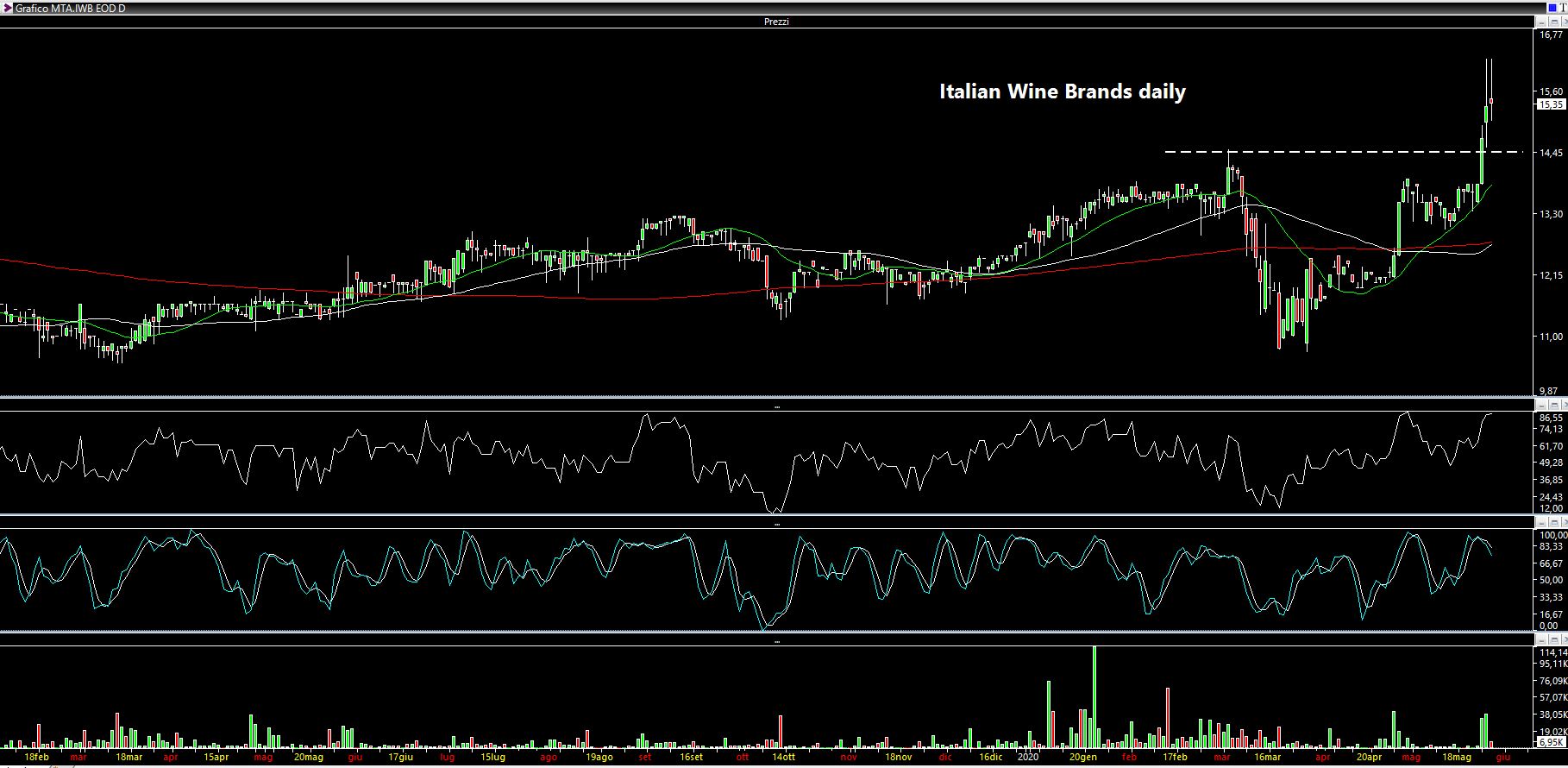Screen dimensions: 1568x768
Task: Click the 15,60 price axis label
Action: (x=1551, y=91)
